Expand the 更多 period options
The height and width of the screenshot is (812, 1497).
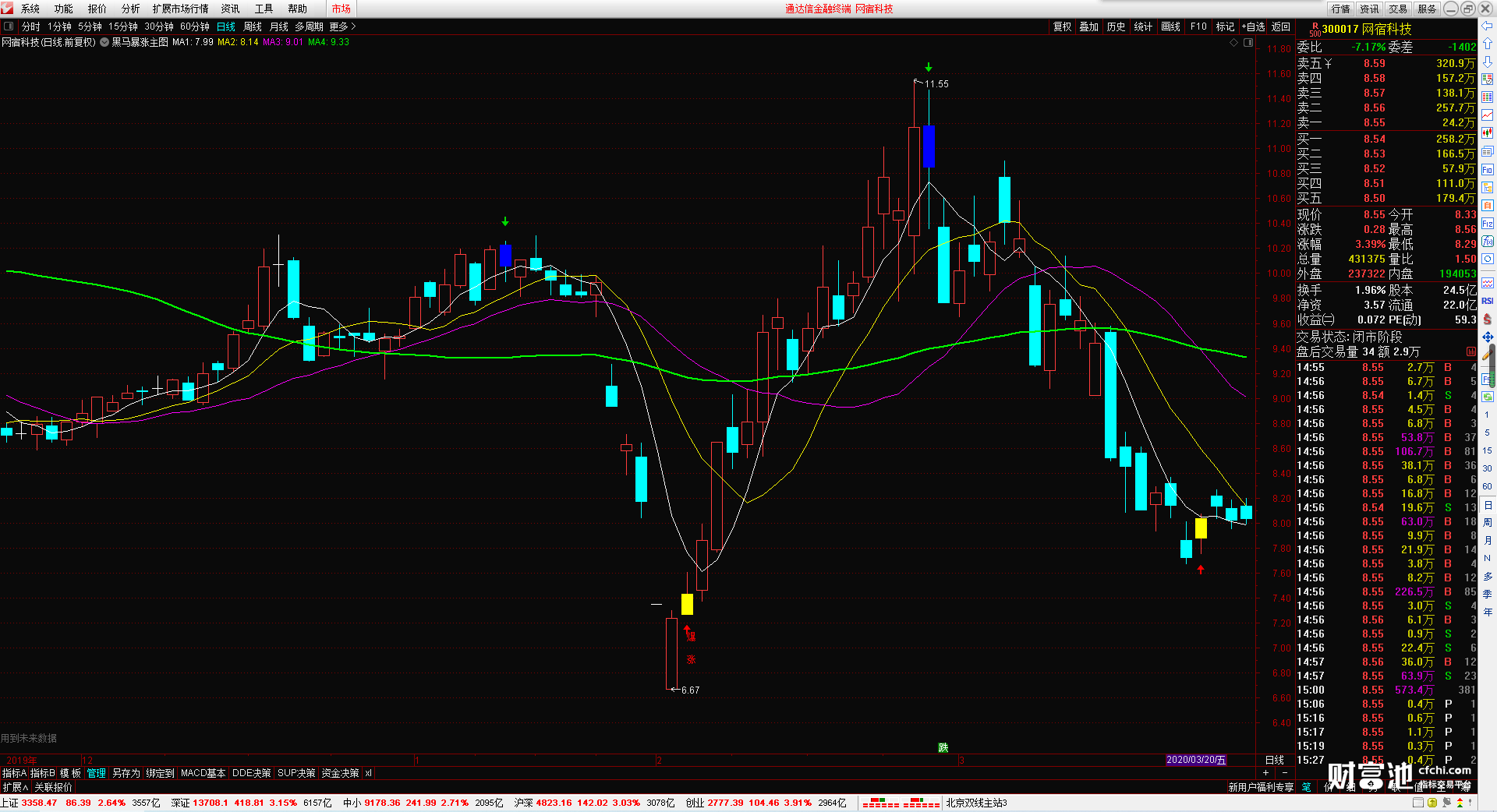coord(342,26)
